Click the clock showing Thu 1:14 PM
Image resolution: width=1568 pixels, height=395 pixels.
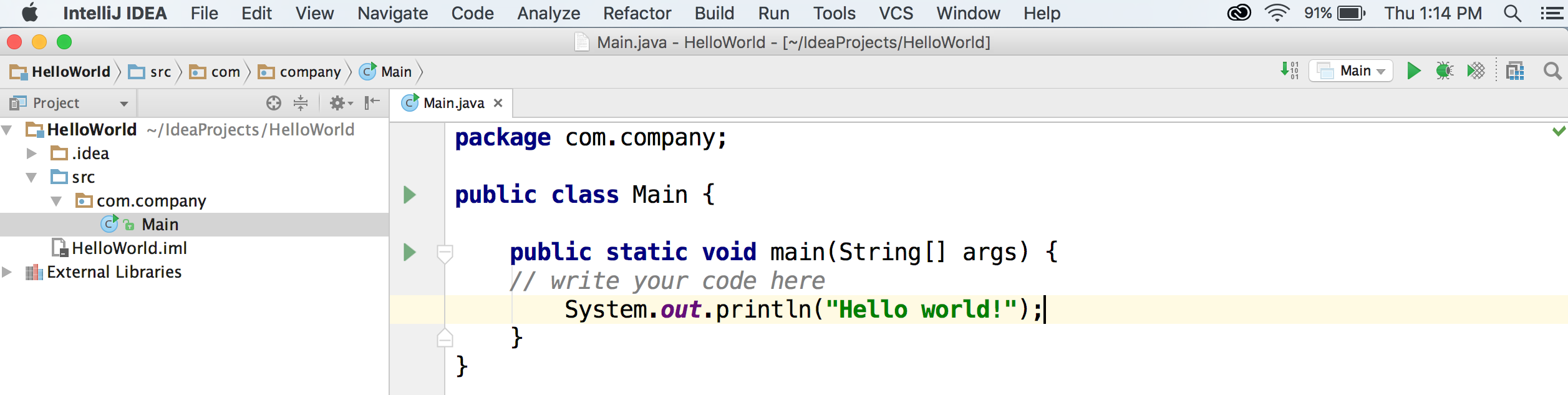click(x=1433, y=13)
